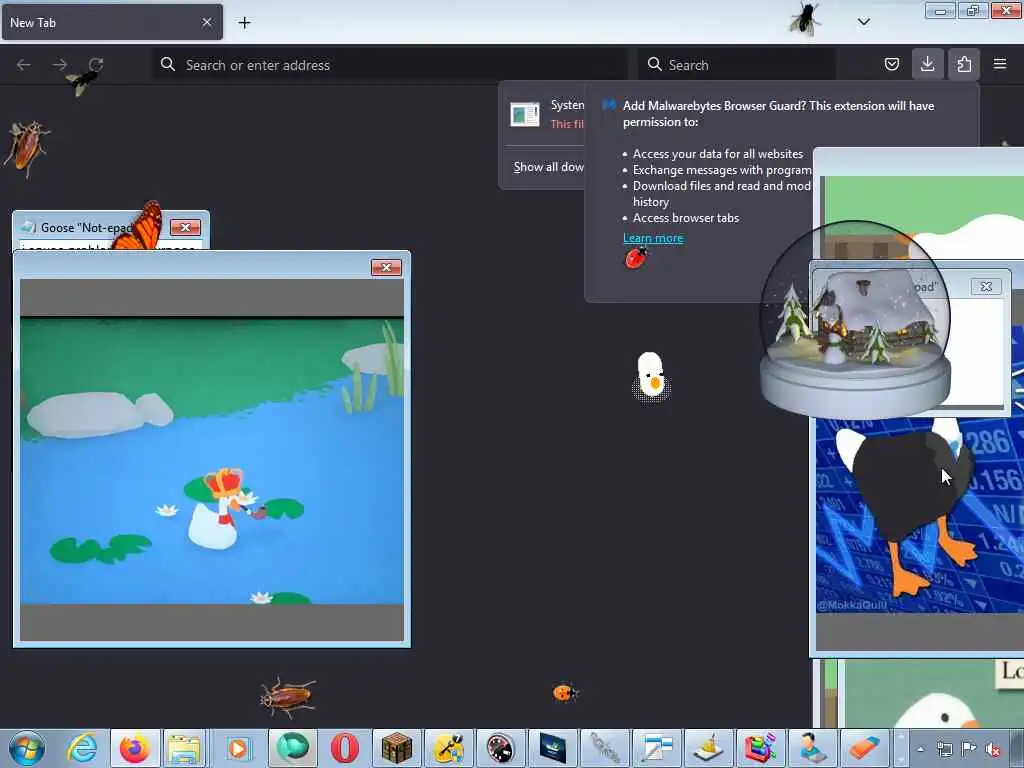Open Windows Explorer folder icon in taskbar
1024x768 pixels.
tap(185, 748)
